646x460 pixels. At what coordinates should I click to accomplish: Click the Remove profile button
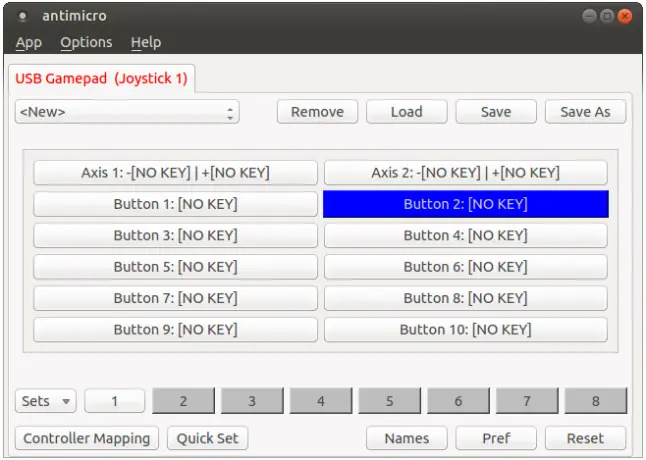(317, 112)
